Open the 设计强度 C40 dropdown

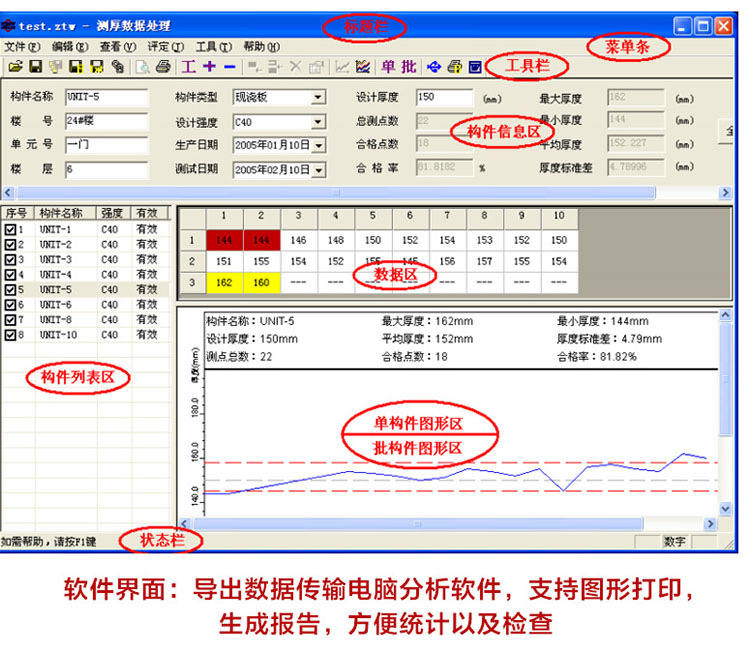[318, 122]
